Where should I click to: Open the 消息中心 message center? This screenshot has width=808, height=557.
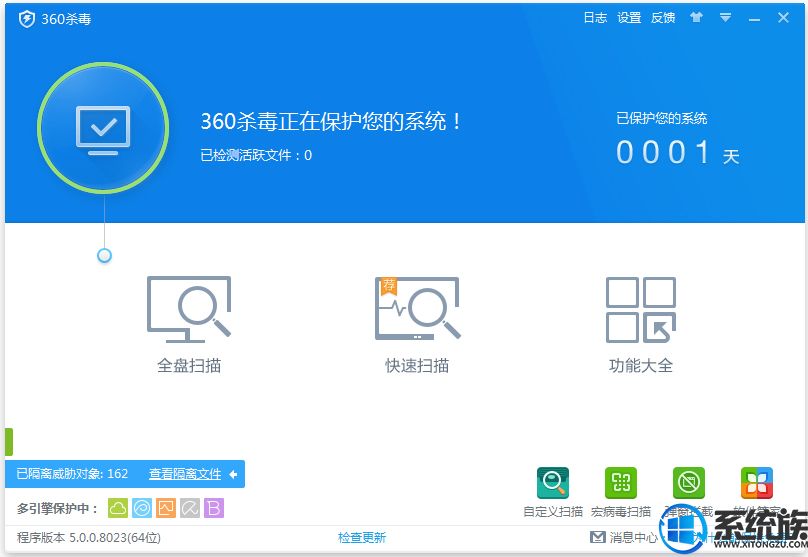(624, 537)
